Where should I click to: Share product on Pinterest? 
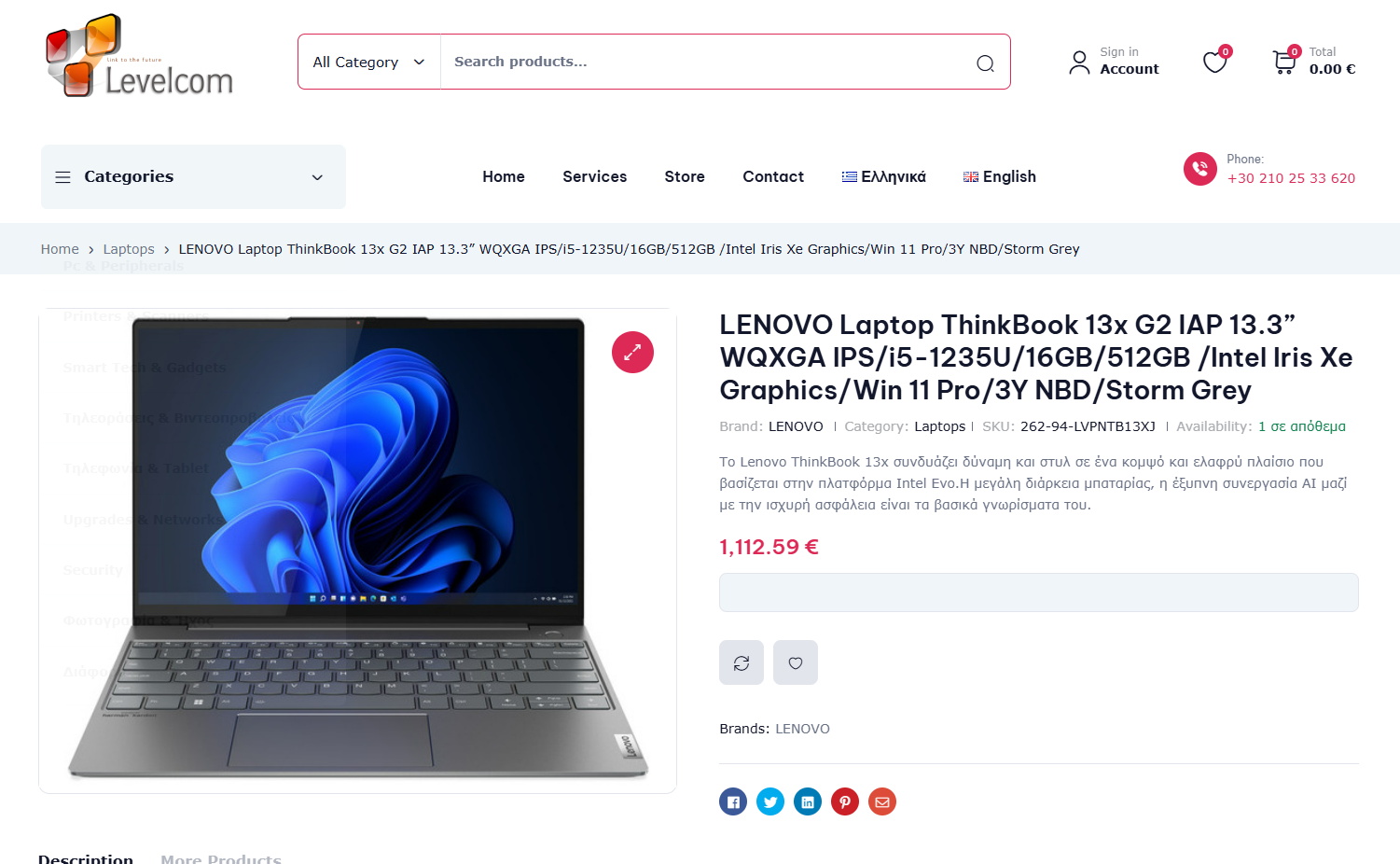pyautogui.click(x=845, y=801)
